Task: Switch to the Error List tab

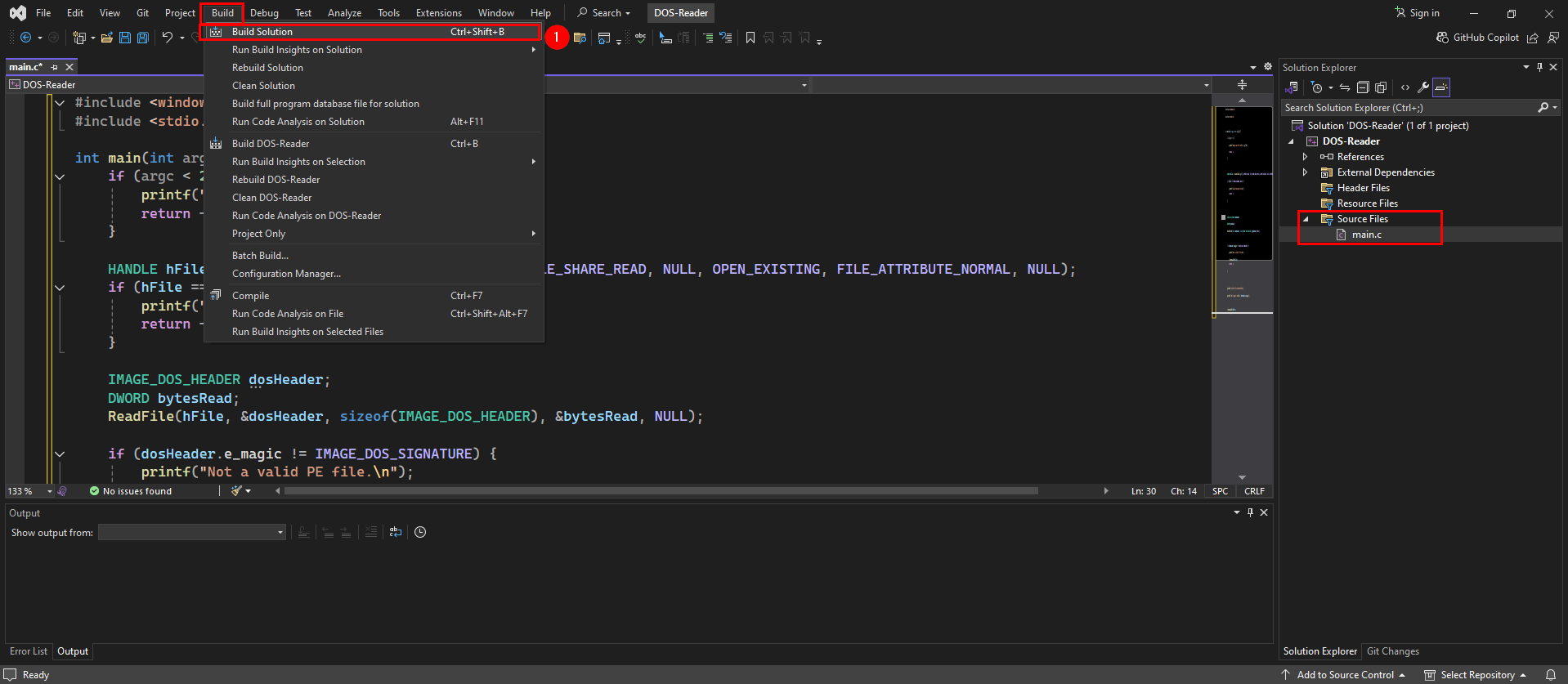Action: (29, 651)
